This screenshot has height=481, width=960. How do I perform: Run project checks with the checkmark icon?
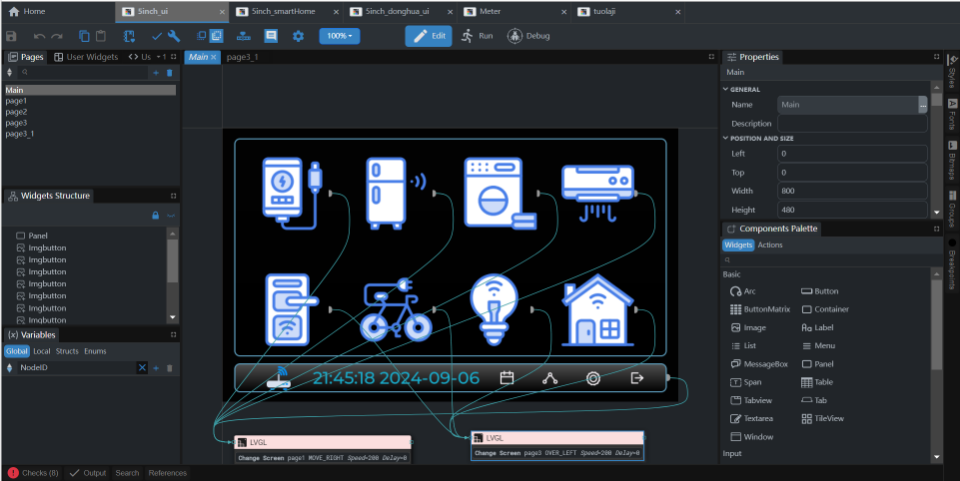pyautogui.click(x=157, y=36)
